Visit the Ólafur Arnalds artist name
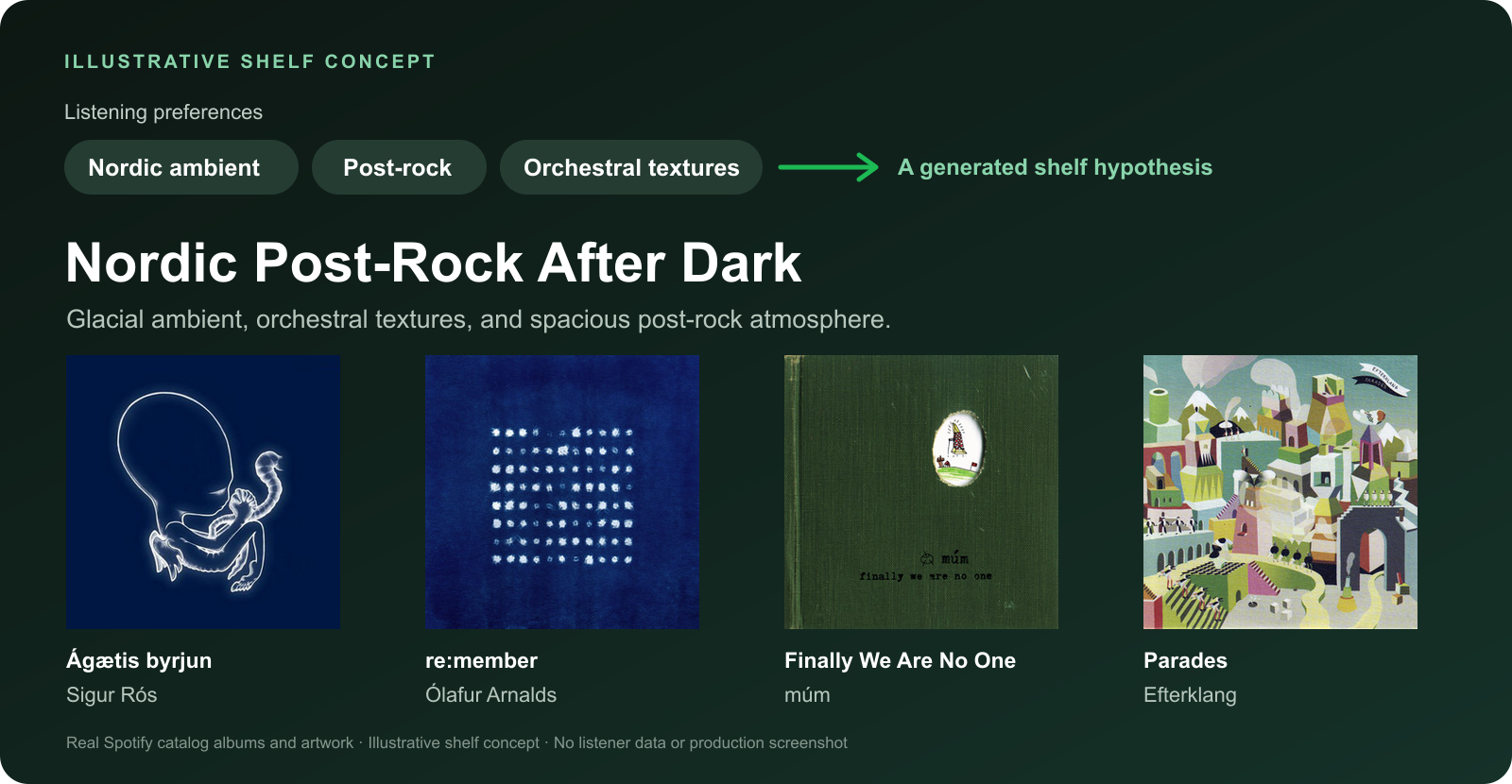Screen dimensions: 1512x784 pyautogui.click(x=490, y=694)
